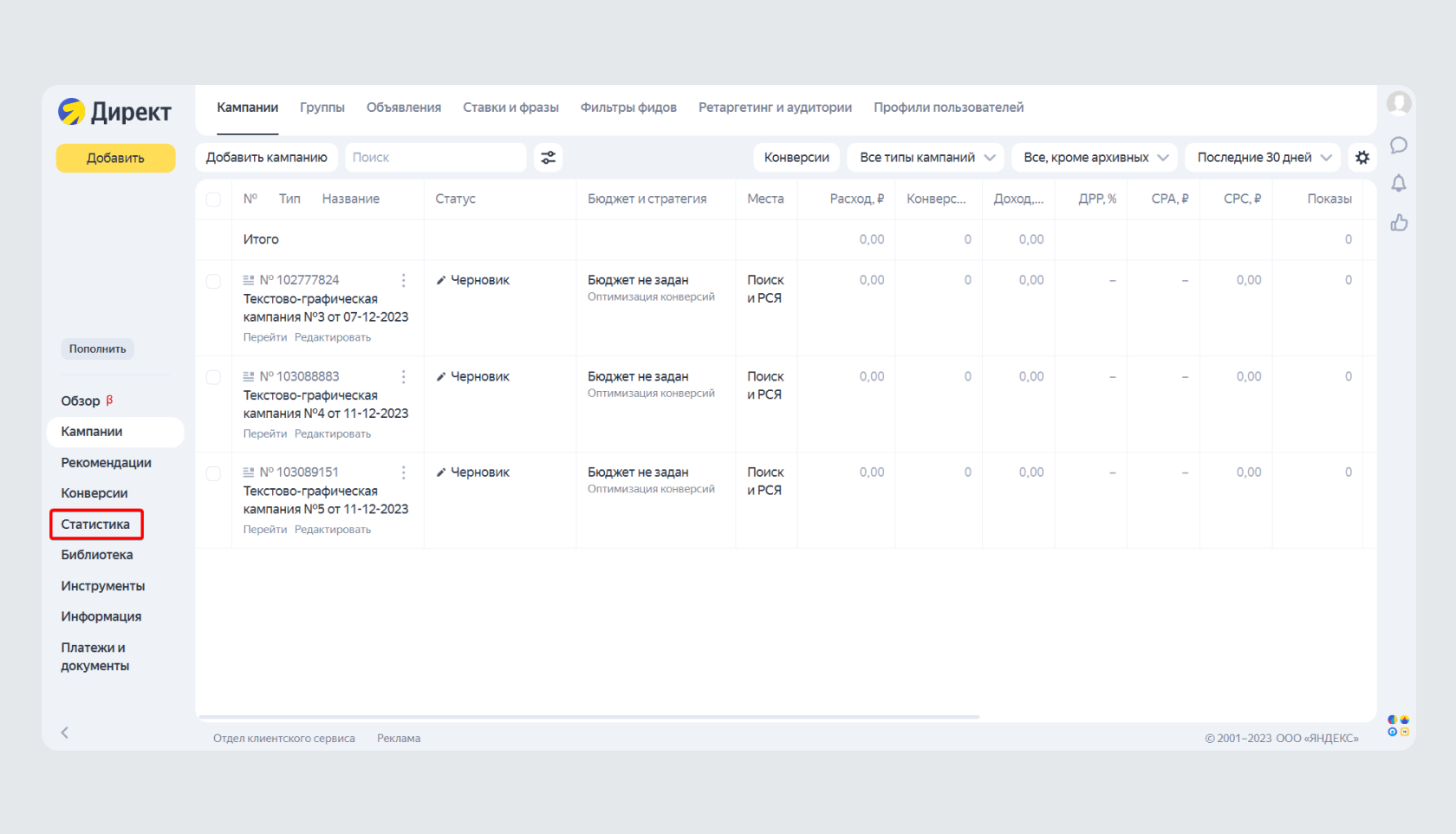
Task: Open the Ставки и фразы tab
Action: 510,108
